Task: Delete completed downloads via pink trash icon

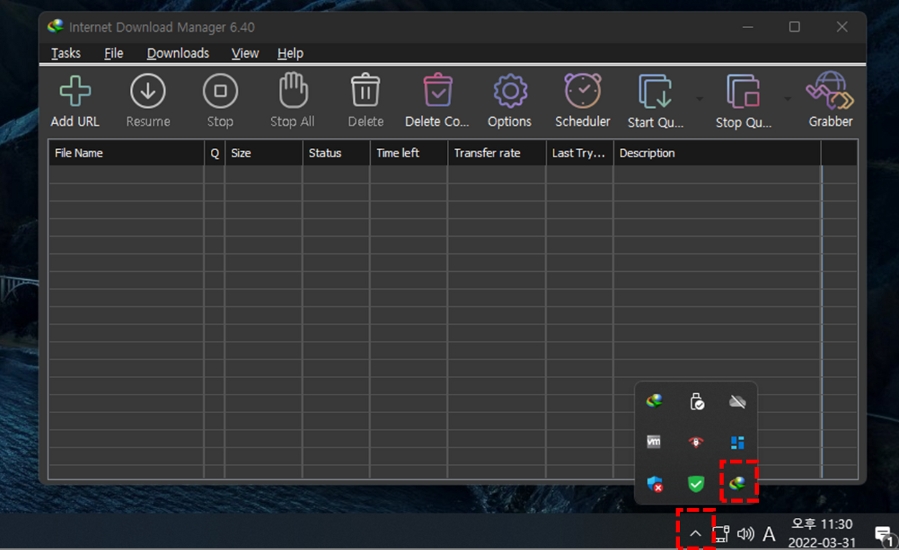Action: (437, 100)
